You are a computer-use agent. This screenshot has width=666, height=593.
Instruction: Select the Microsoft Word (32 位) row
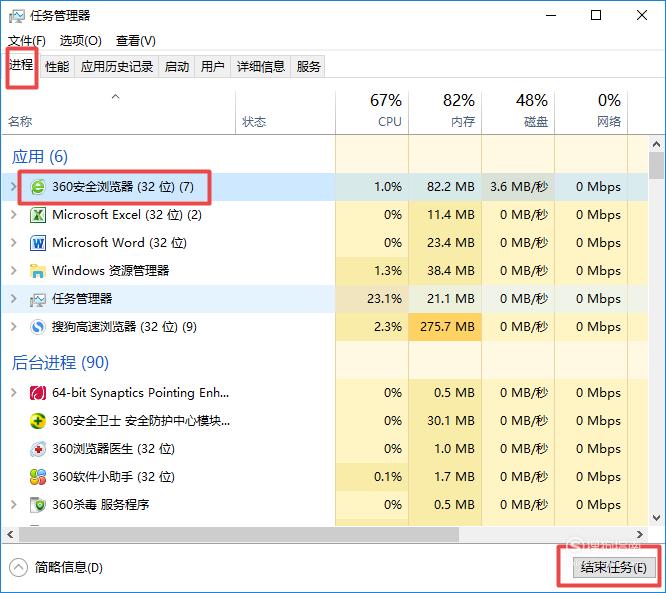pos(325,243)
